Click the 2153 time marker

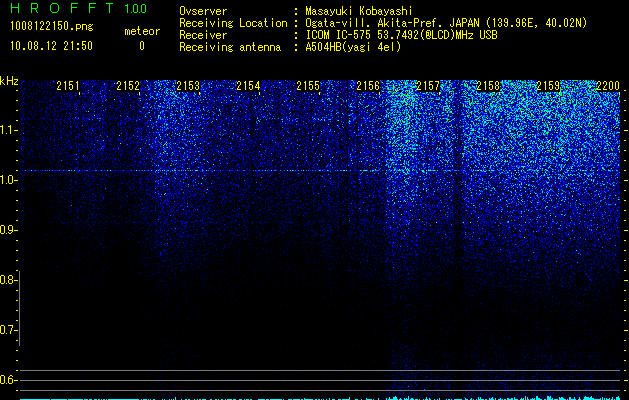[x=188, y=86]
